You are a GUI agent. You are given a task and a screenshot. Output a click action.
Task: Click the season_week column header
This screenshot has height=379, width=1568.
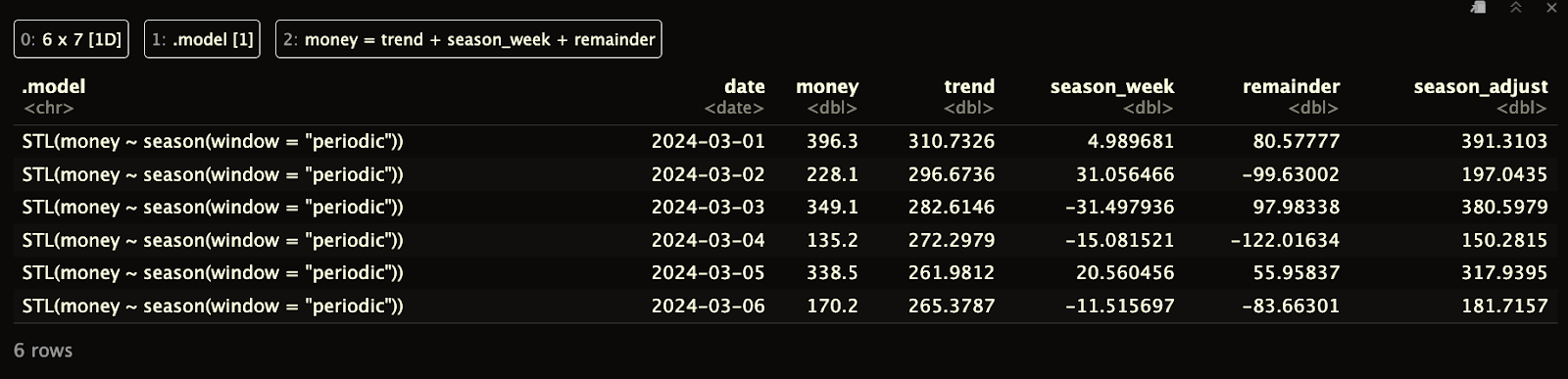(1112, 86)
